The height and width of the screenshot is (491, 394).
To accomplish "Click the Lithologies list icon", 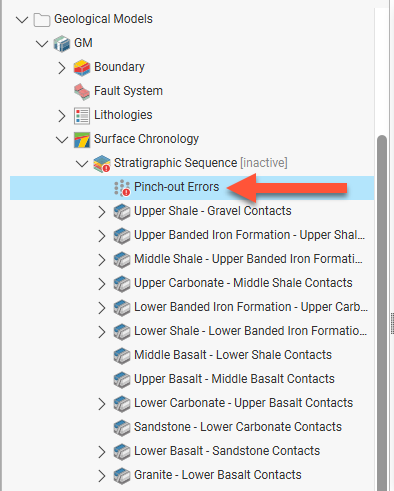I will point(82,115).
